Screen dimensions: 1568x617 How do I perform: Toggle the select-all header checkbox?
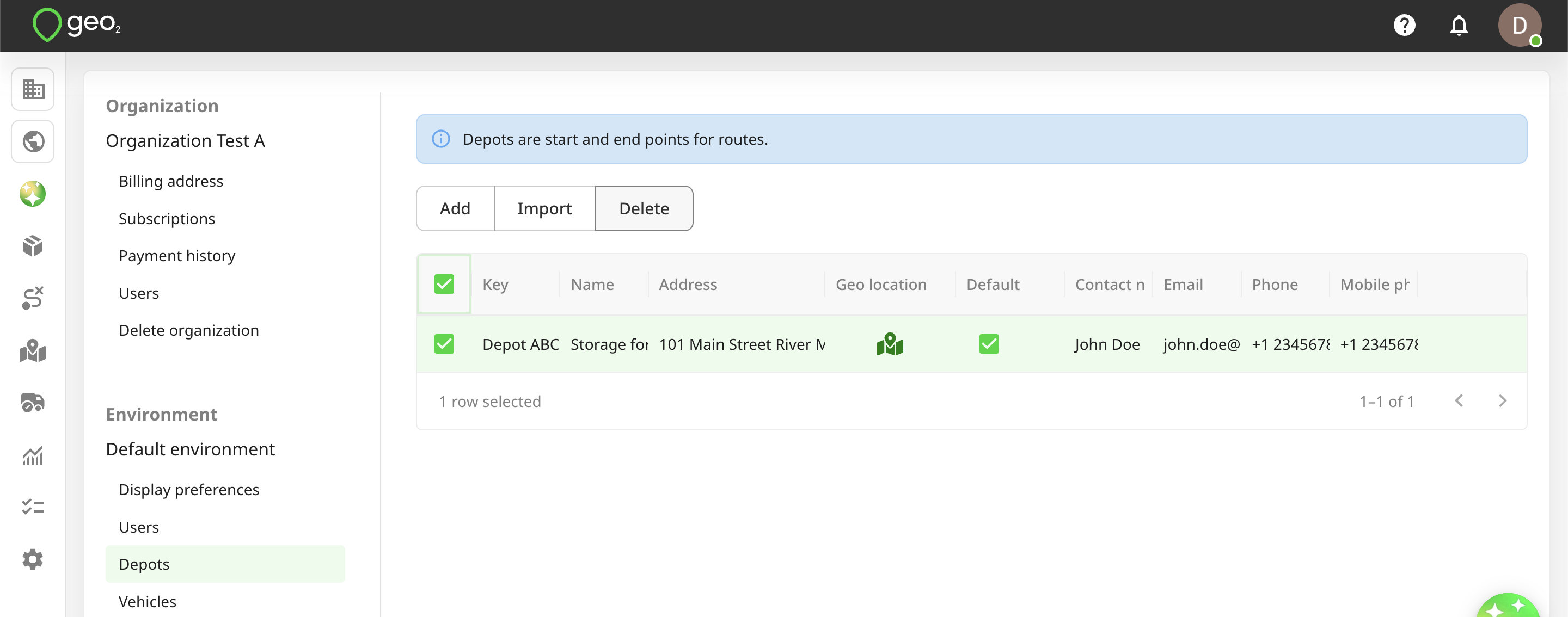click(x=444, y=284)
